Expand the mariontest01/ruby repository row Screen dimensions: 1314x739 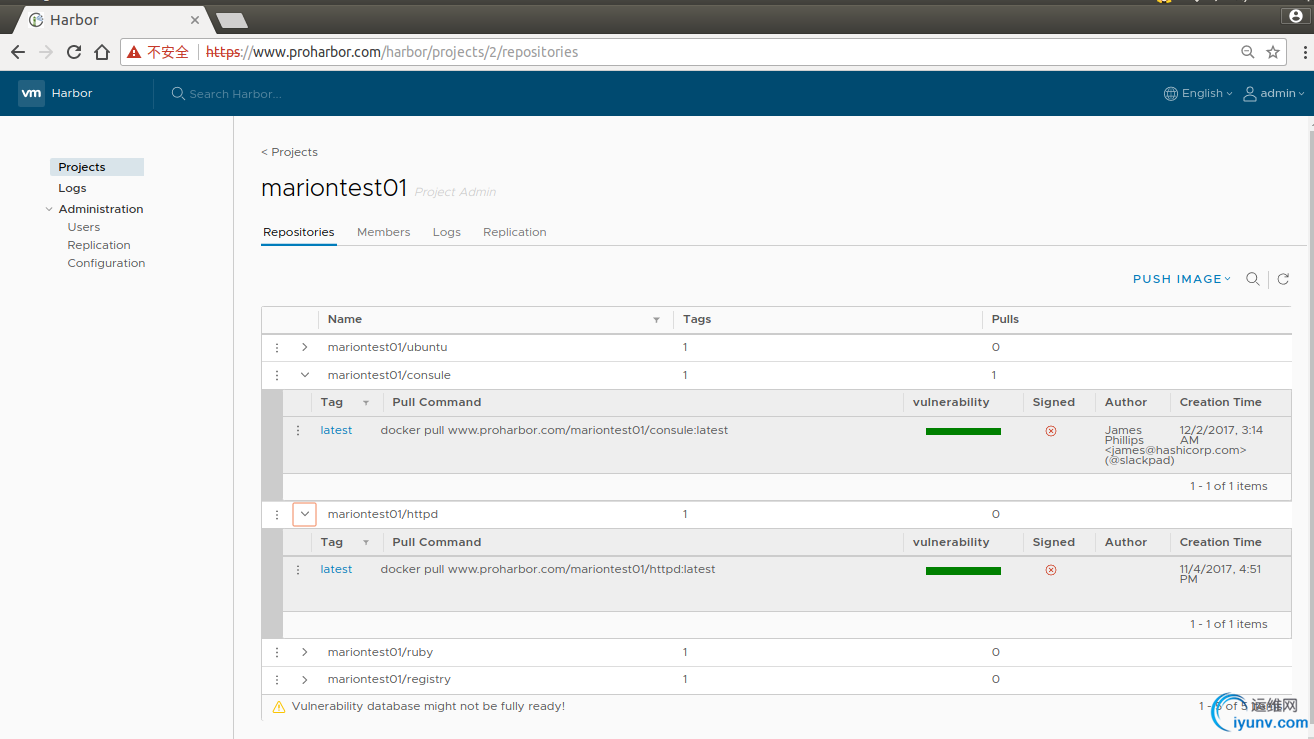point(305,652)
